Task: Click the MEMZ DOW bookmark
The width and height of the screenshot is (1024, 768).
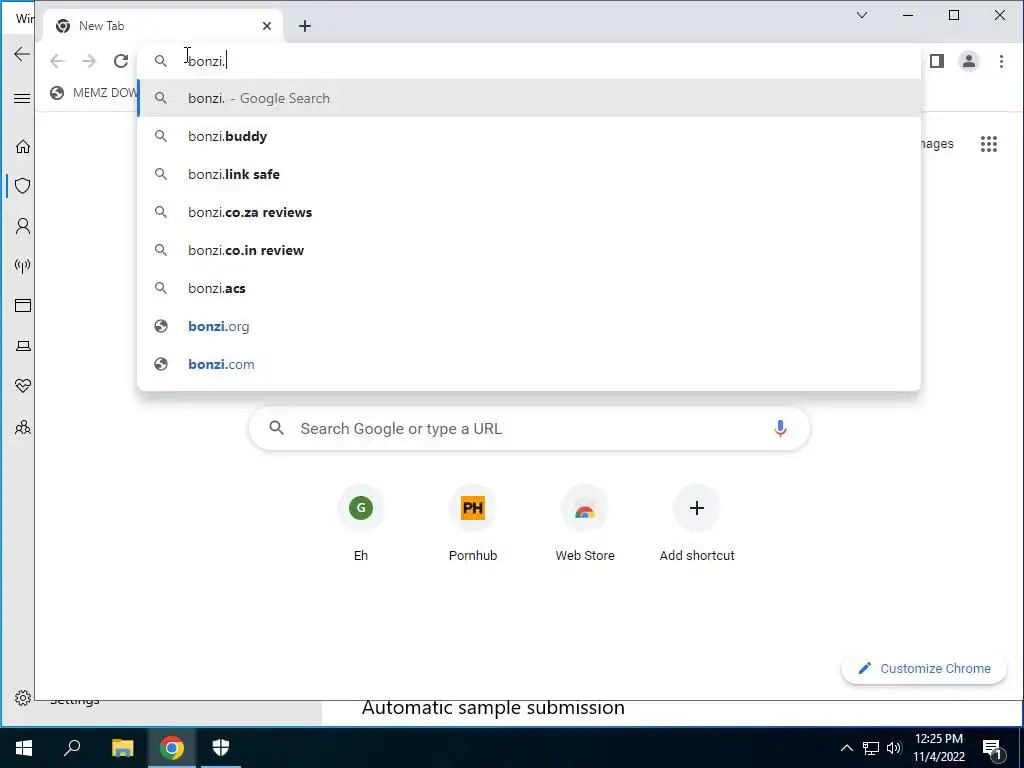Action: pyautogui.click(x=93, y=93)
